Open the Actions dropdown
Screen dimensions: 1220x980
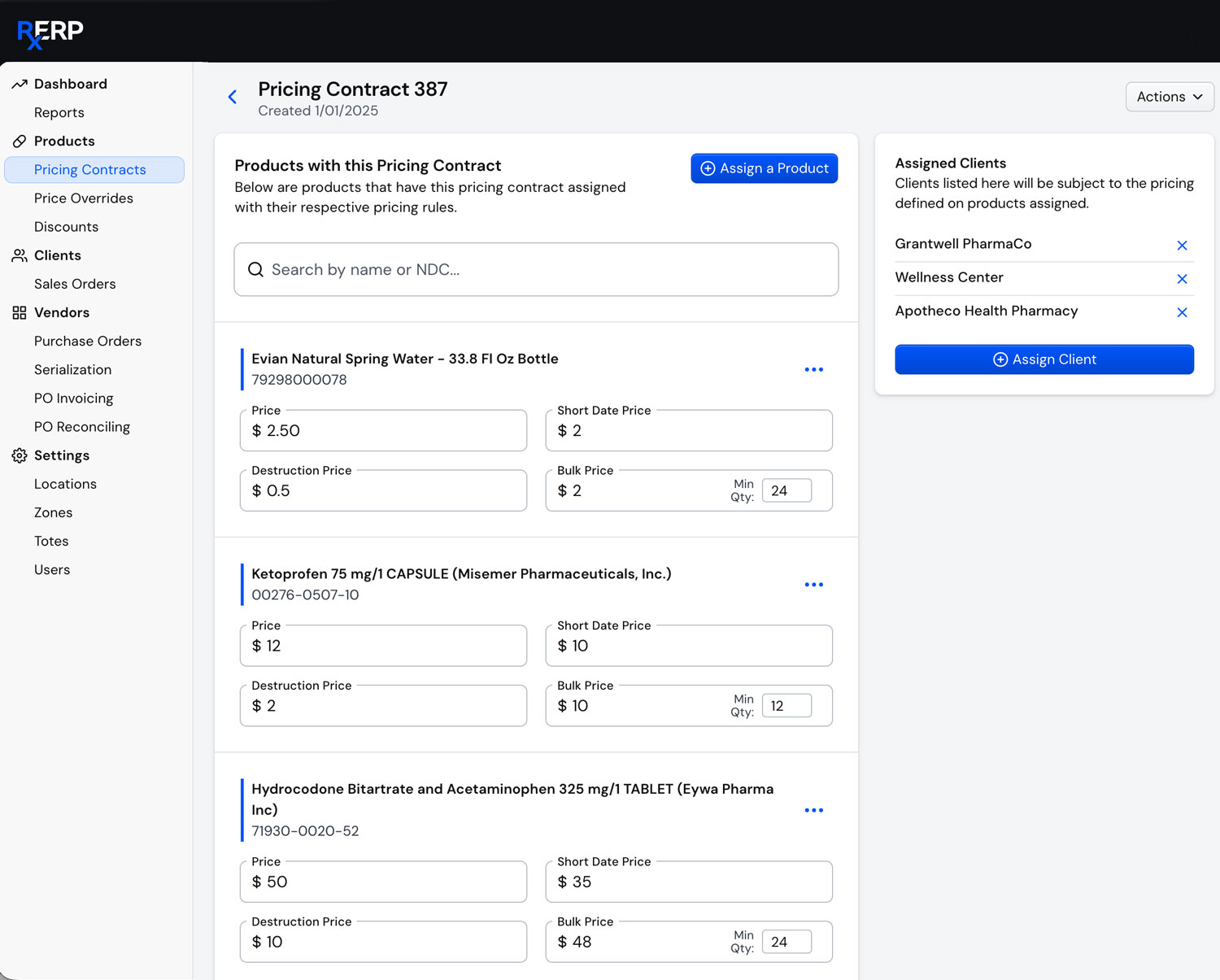click(x=1169, y=97)
